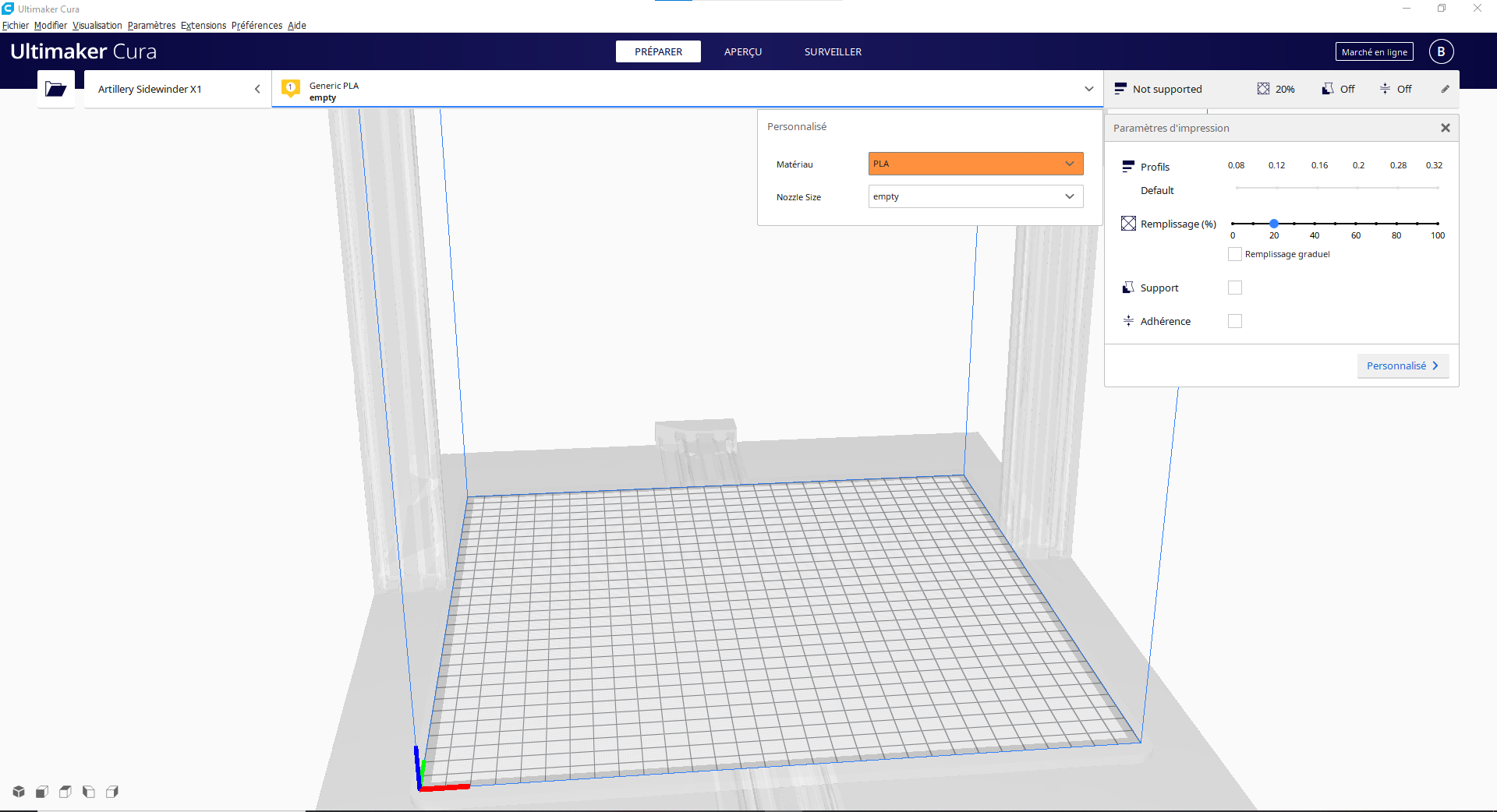Image resolution: width=1497 pixels, height=812 pixels.
Task: Enable the Support checkbox
Action: tap(1235, 288)
